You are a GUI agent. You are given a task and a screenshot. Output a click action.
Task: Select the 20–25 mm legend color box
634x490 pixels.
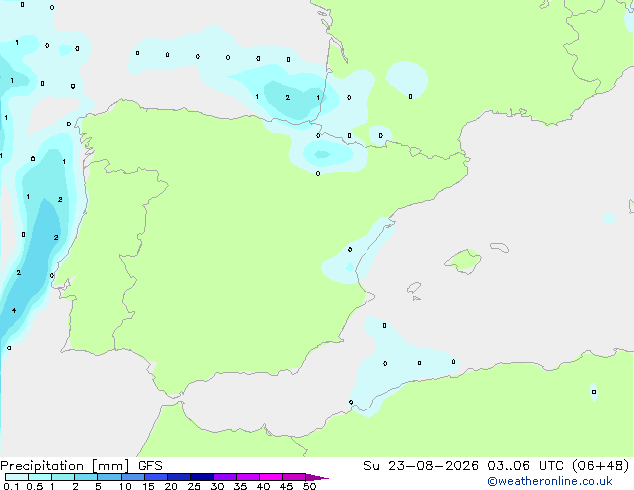pyautogui.click(x=179, y=477)
